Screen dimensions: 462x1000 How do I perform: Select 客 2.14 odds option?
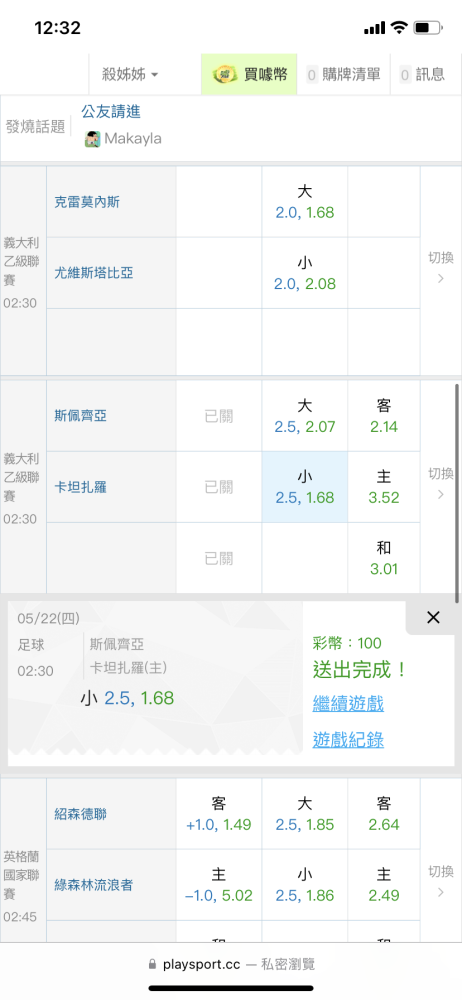(x=384, y=416)
